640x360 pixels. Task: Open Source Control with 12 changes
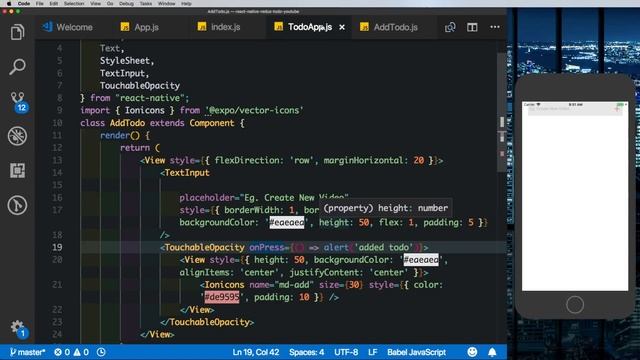pyautogui.click(x=18, y=102)
